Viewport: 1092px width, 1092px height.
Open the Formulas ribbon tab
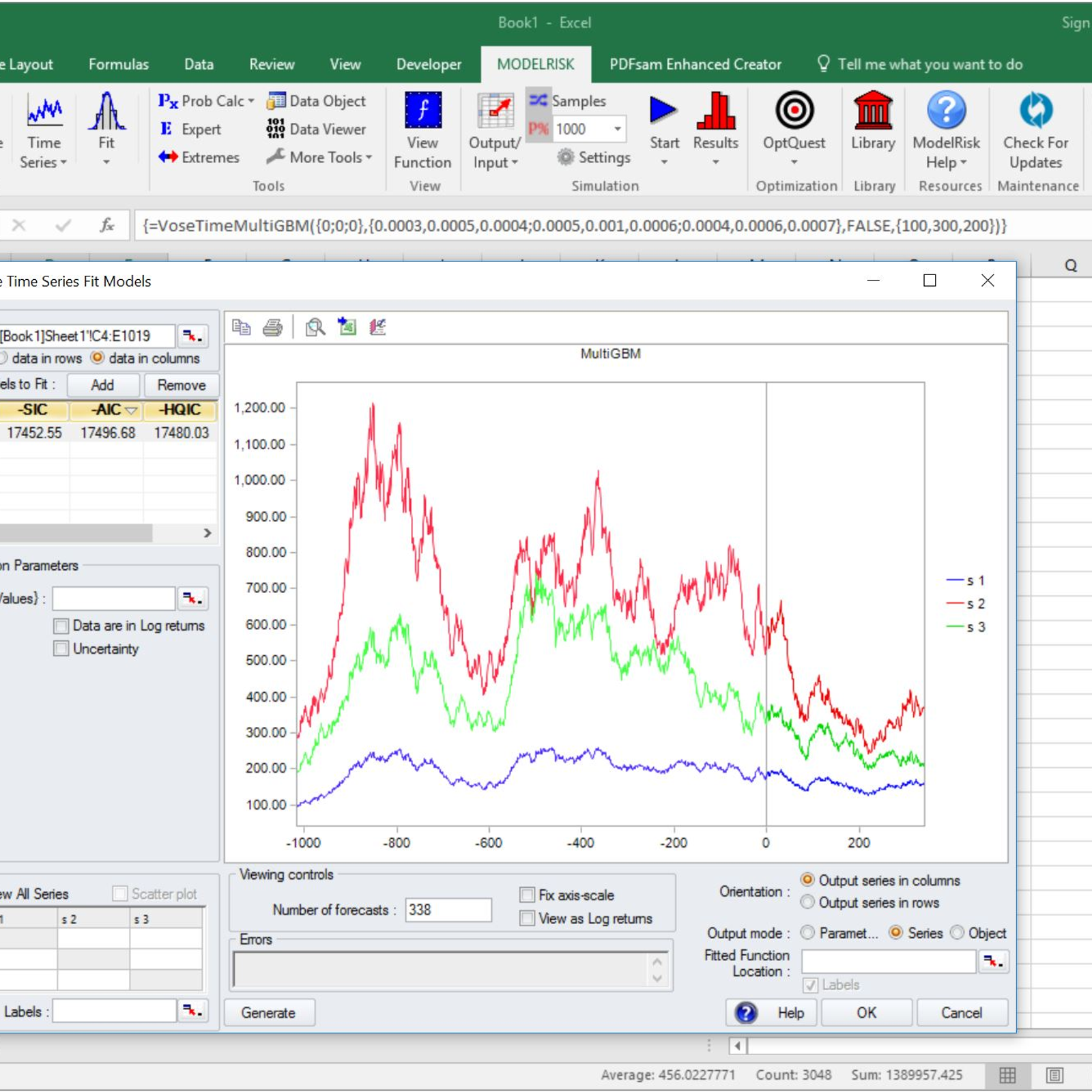tap(119, 64)
